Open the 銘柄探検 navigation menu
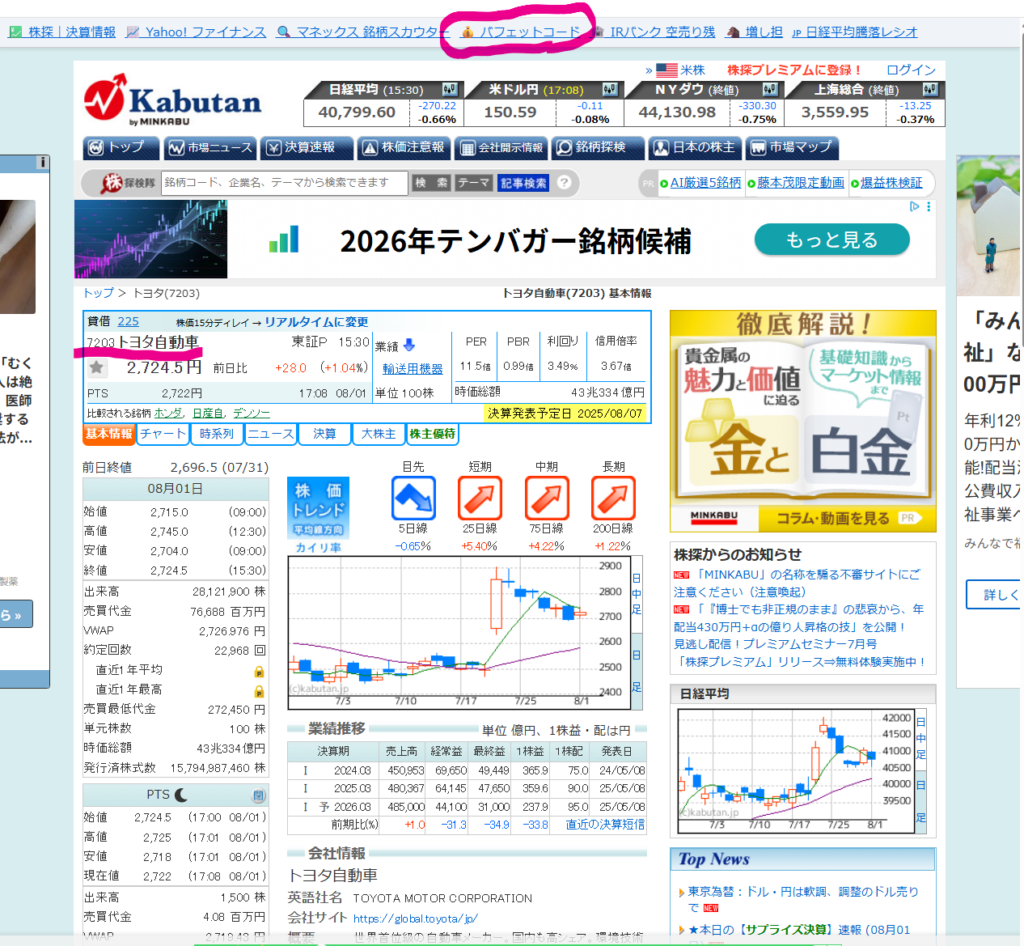 pyautogui.click(x=598, y=148)
